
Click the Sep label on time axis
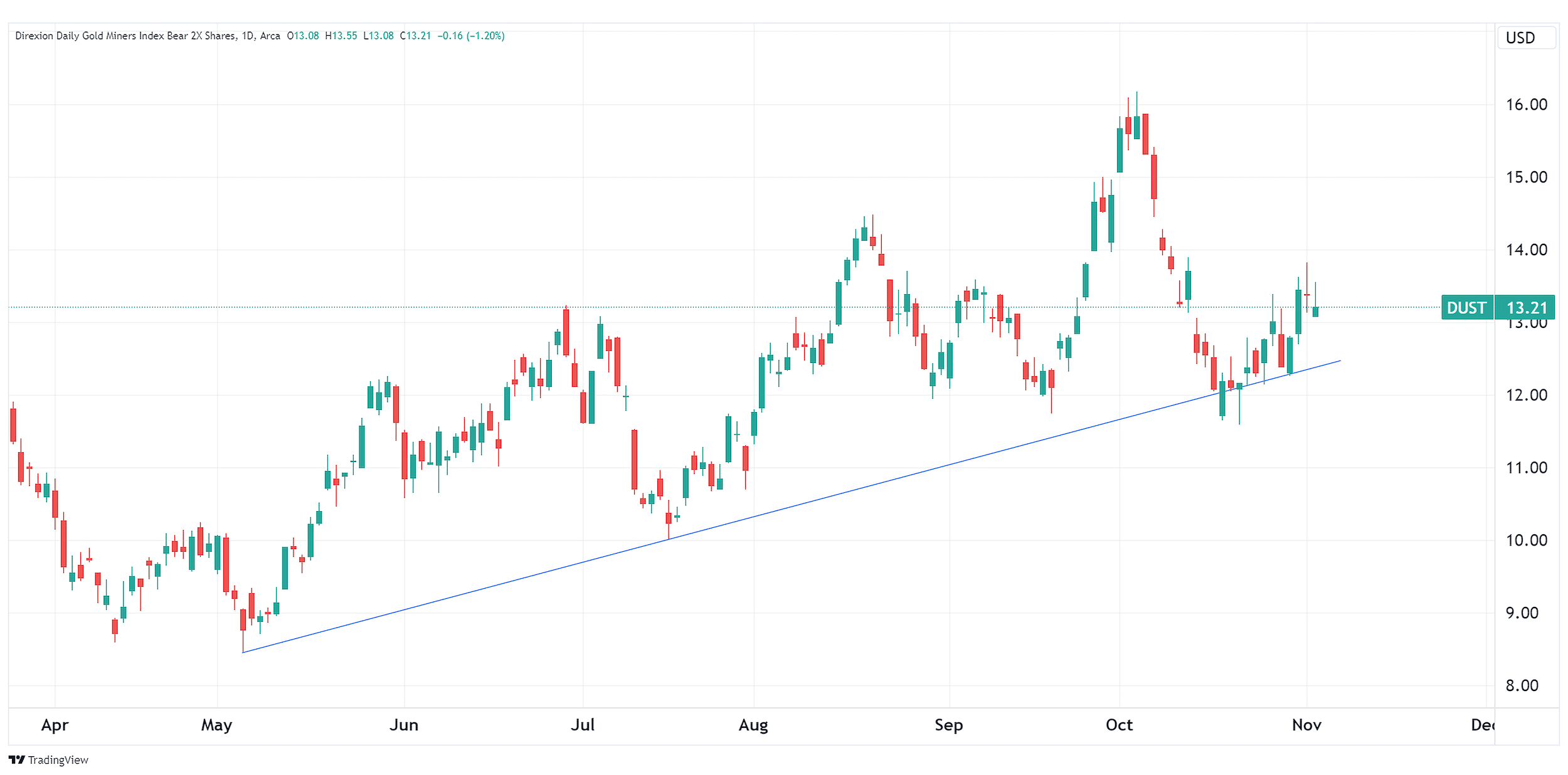(949, 725)
